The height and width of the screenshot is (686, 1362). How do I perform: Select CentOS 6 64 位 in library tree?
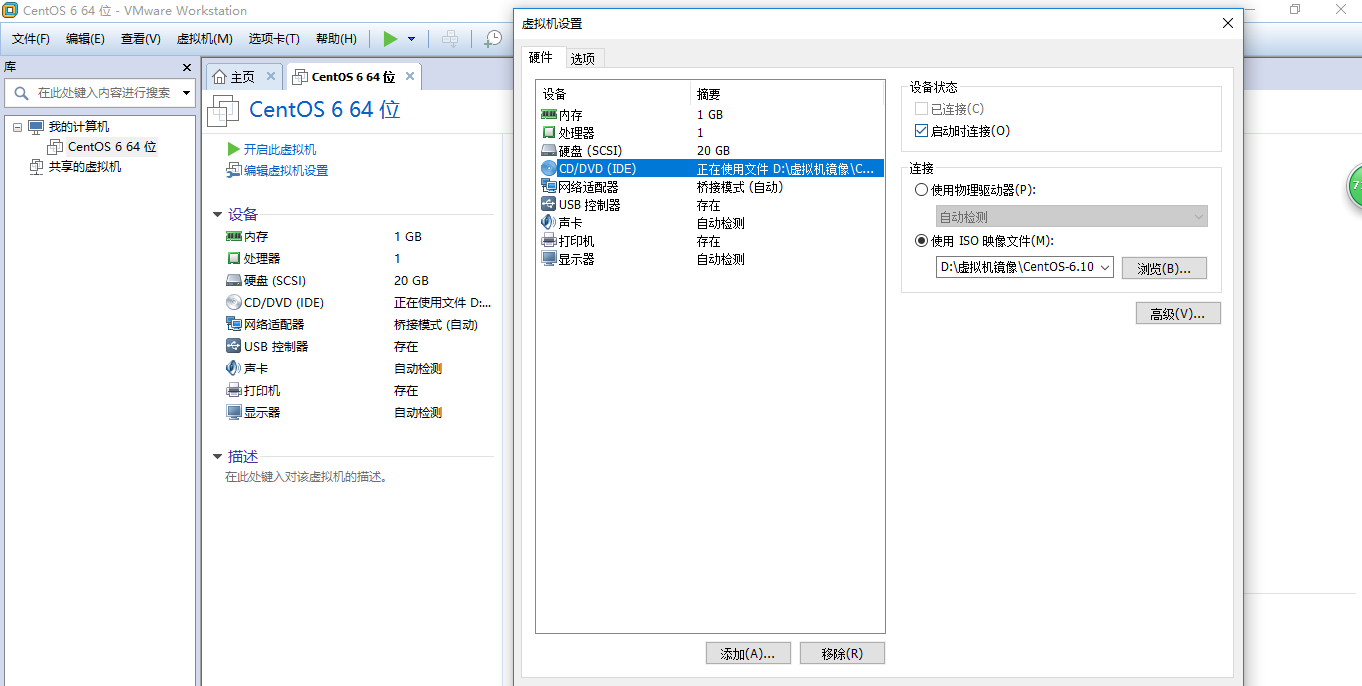pos(112,147)
